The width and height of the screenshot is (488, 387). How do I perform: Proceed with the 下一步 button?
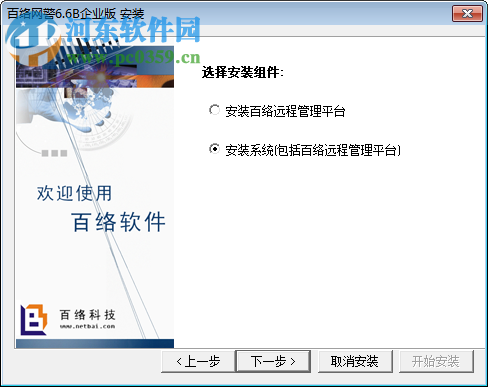[x=273, y=361]
